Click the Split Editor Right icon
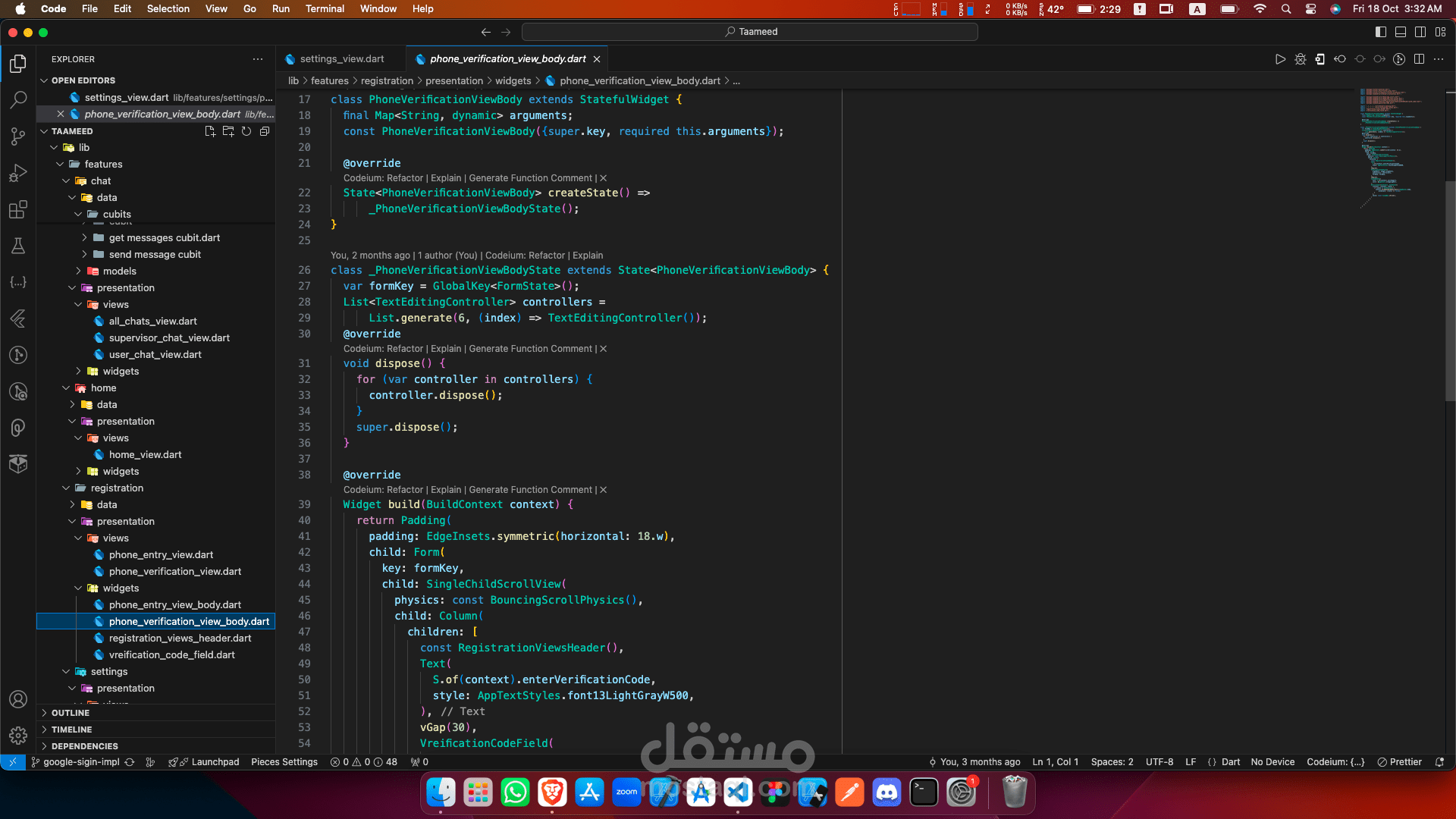 1419,59
